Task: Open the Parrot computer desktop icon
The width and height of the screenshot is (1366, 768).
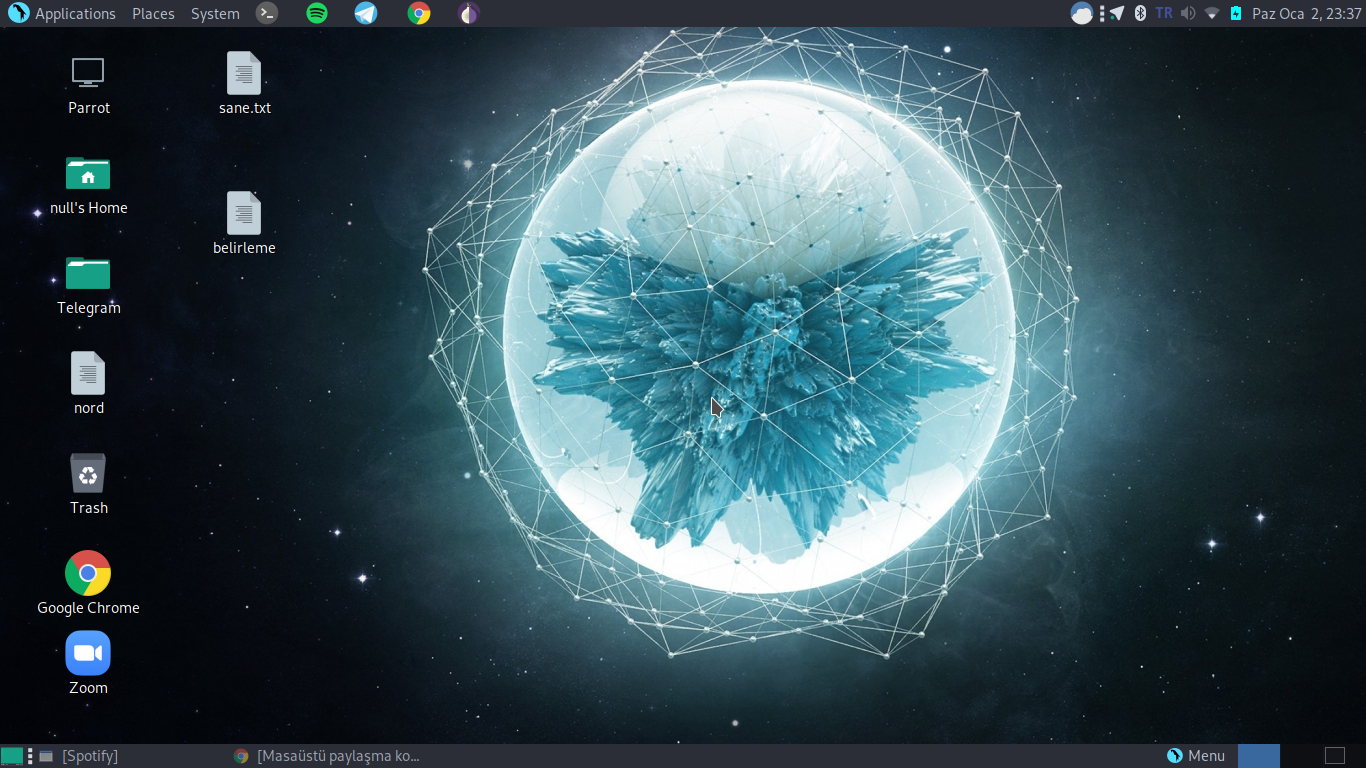Action: 88,73
